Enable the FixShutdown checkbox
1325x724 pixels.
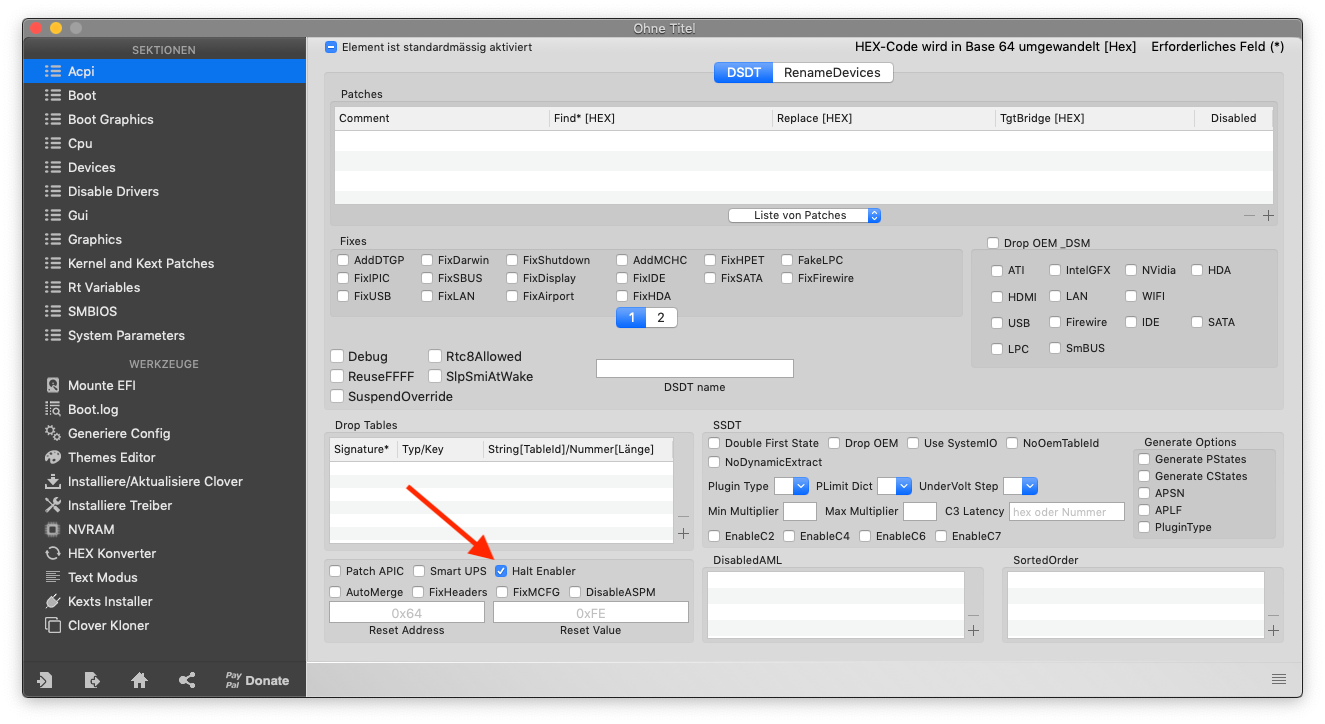[x=512, y=260]
